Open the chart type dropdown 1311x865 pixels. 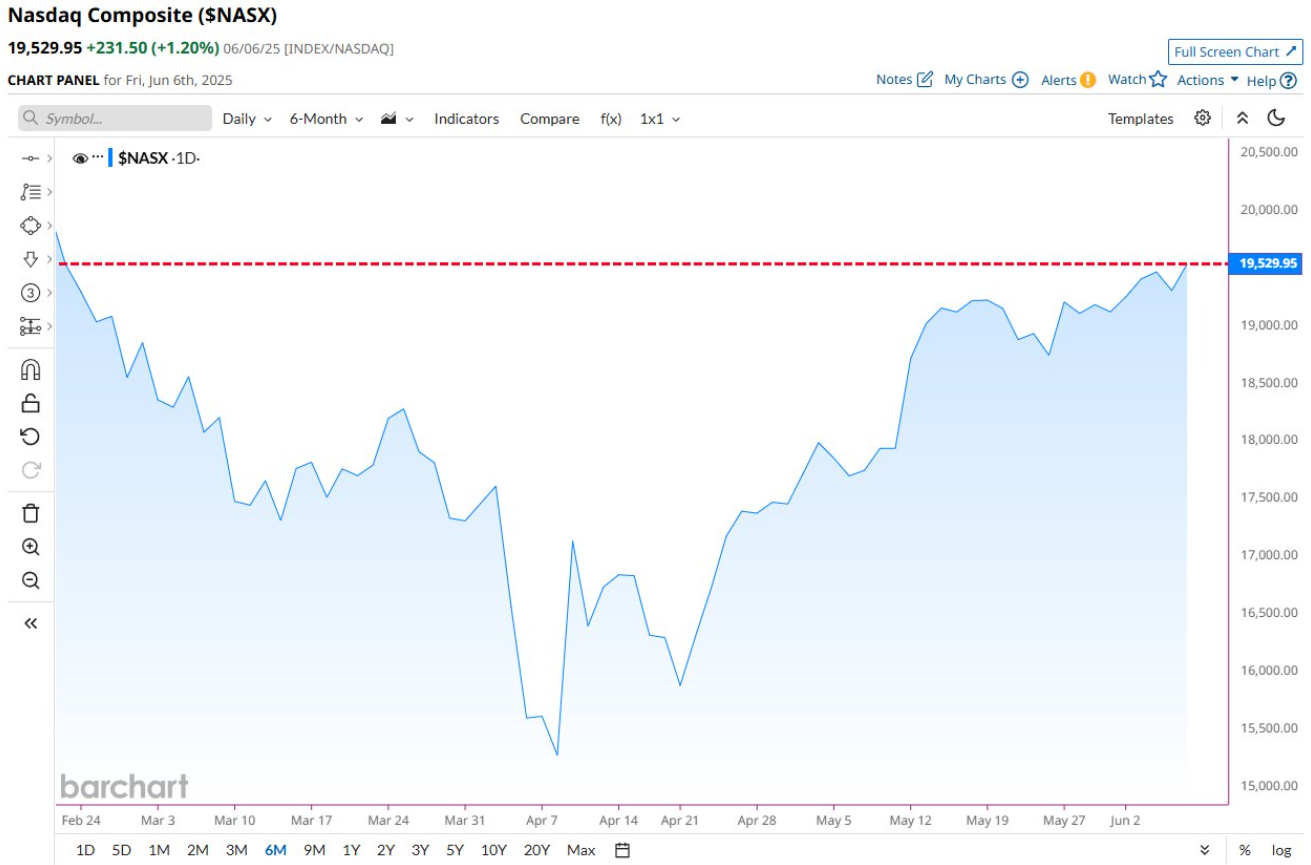click(397, 118)
